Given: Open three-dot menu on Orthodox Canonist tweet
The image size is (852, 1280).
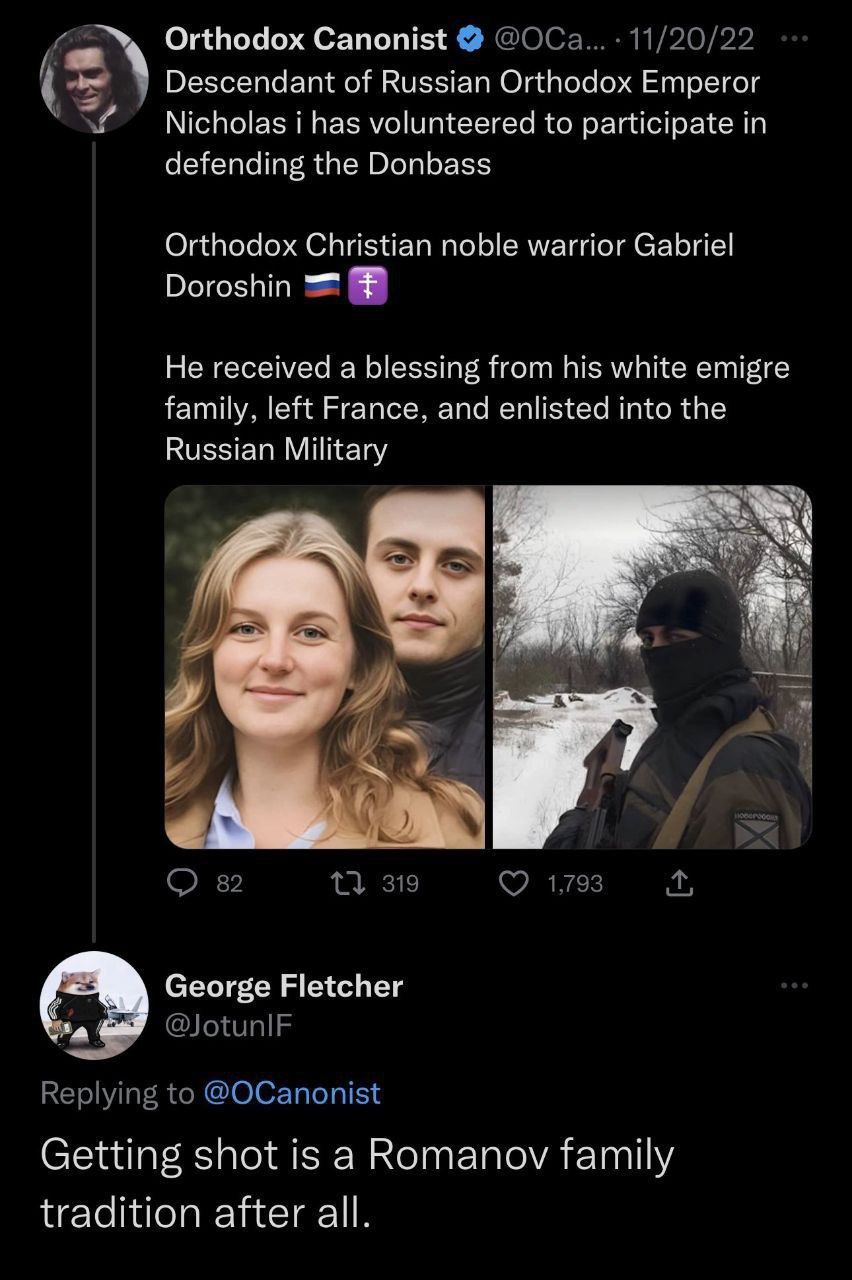Looking at the screenshot, I should point(793,40).
